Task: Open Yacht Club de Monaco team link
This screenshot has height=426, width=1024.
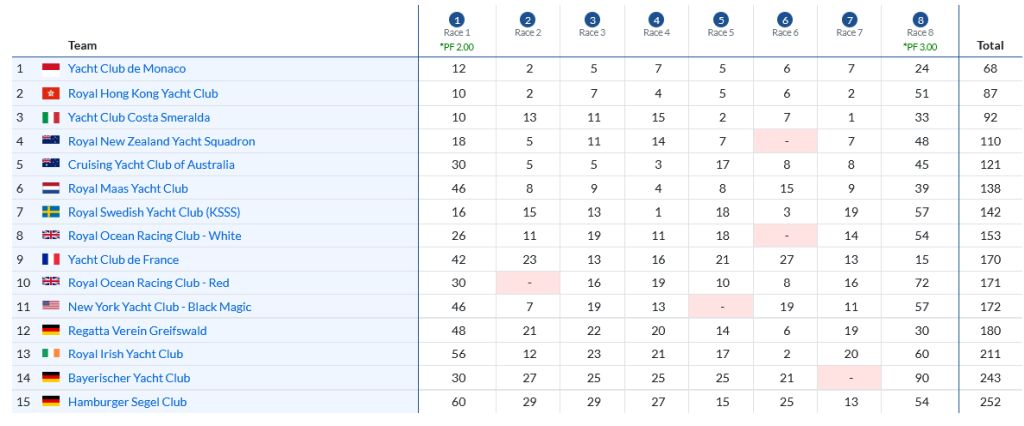Action: 127,69
